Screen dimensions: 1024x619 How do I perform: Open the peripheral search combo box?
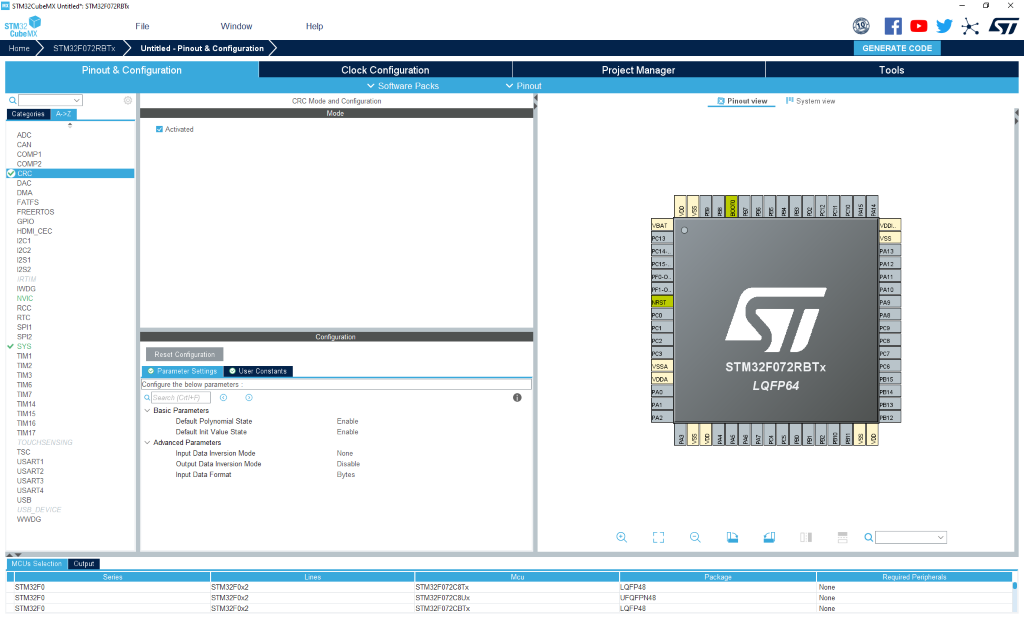[x=50, y=100]
